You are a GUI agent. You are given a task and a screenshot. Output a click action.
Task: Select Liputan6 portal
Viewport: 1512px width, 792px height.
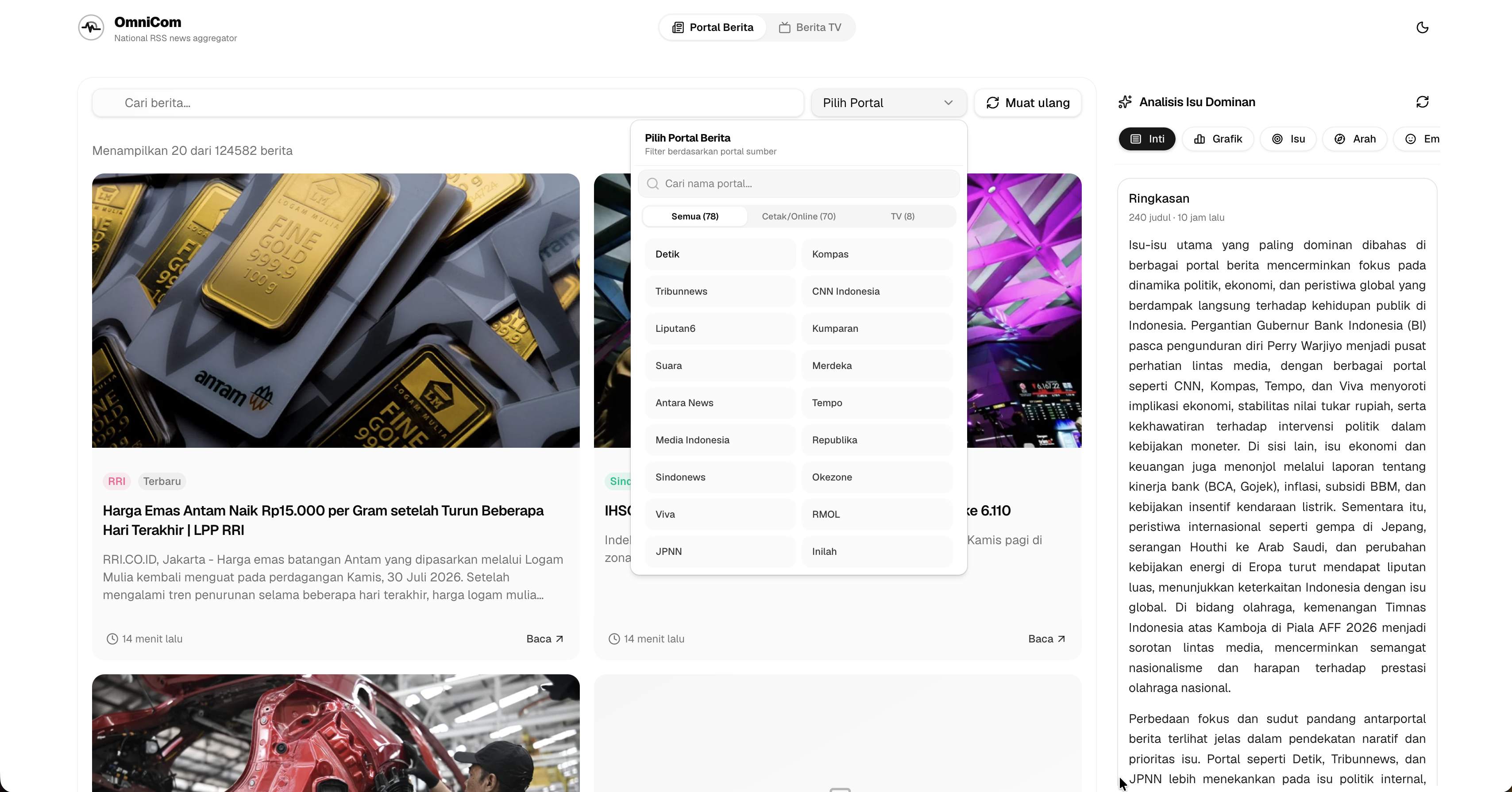(720, 329)
